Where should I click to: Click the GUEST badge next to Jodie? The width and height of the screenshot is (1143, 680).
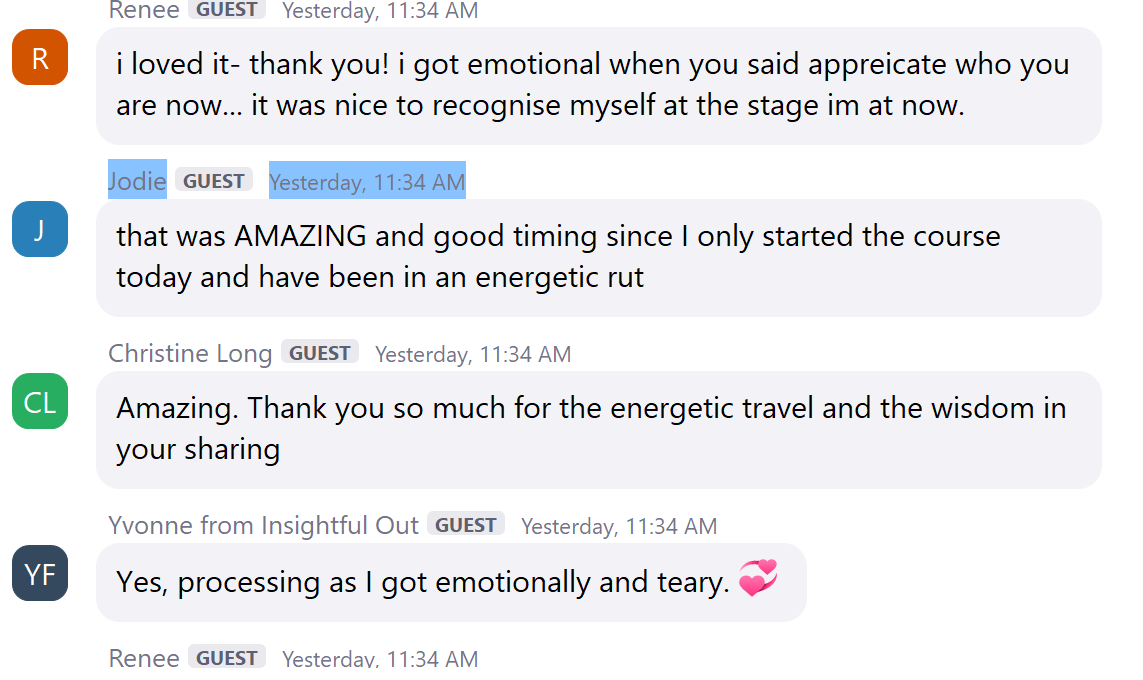(214, 181)
